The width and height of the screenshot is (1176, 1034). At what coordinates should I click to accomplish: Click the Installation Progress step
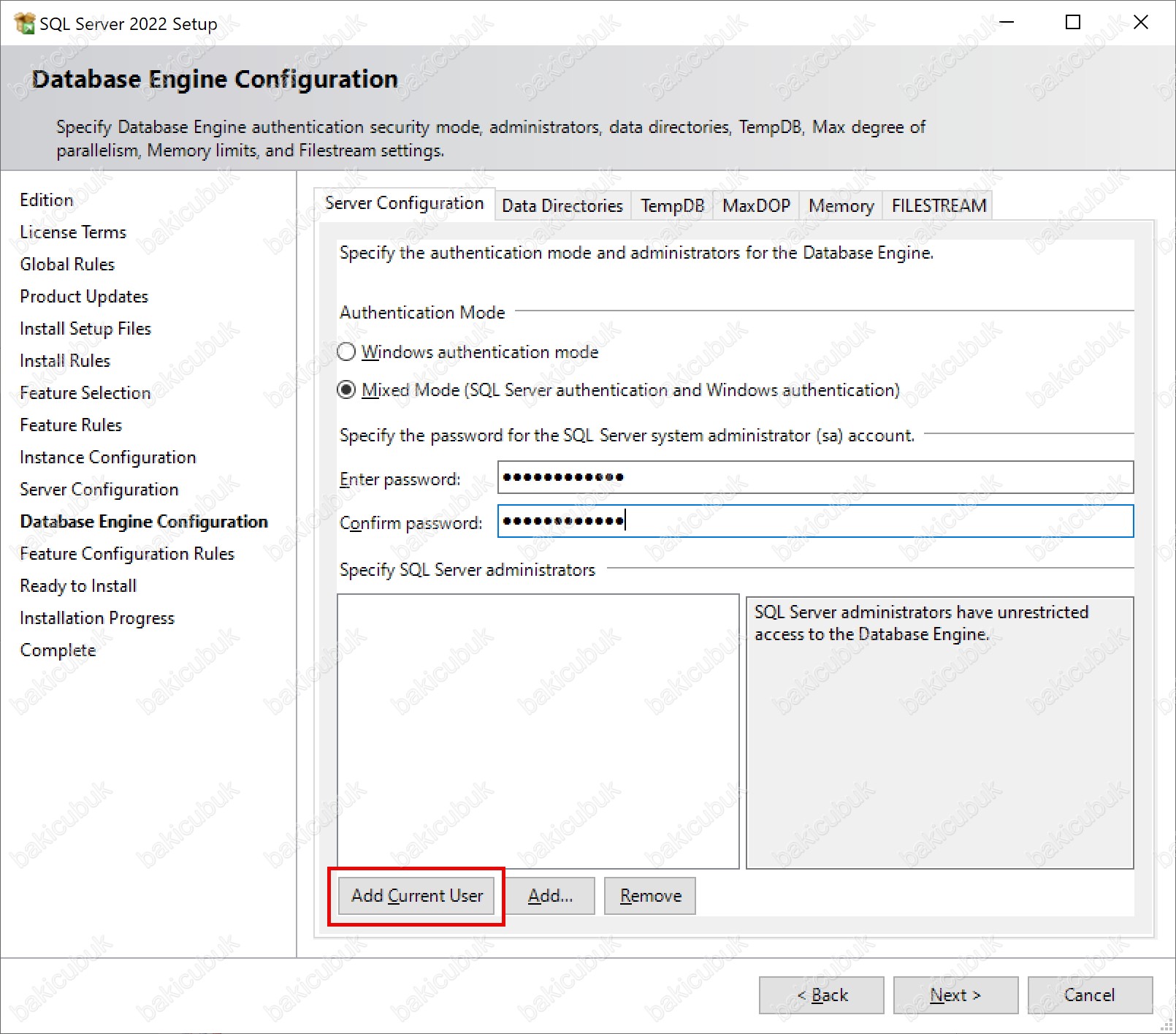[x=97, y=618]
